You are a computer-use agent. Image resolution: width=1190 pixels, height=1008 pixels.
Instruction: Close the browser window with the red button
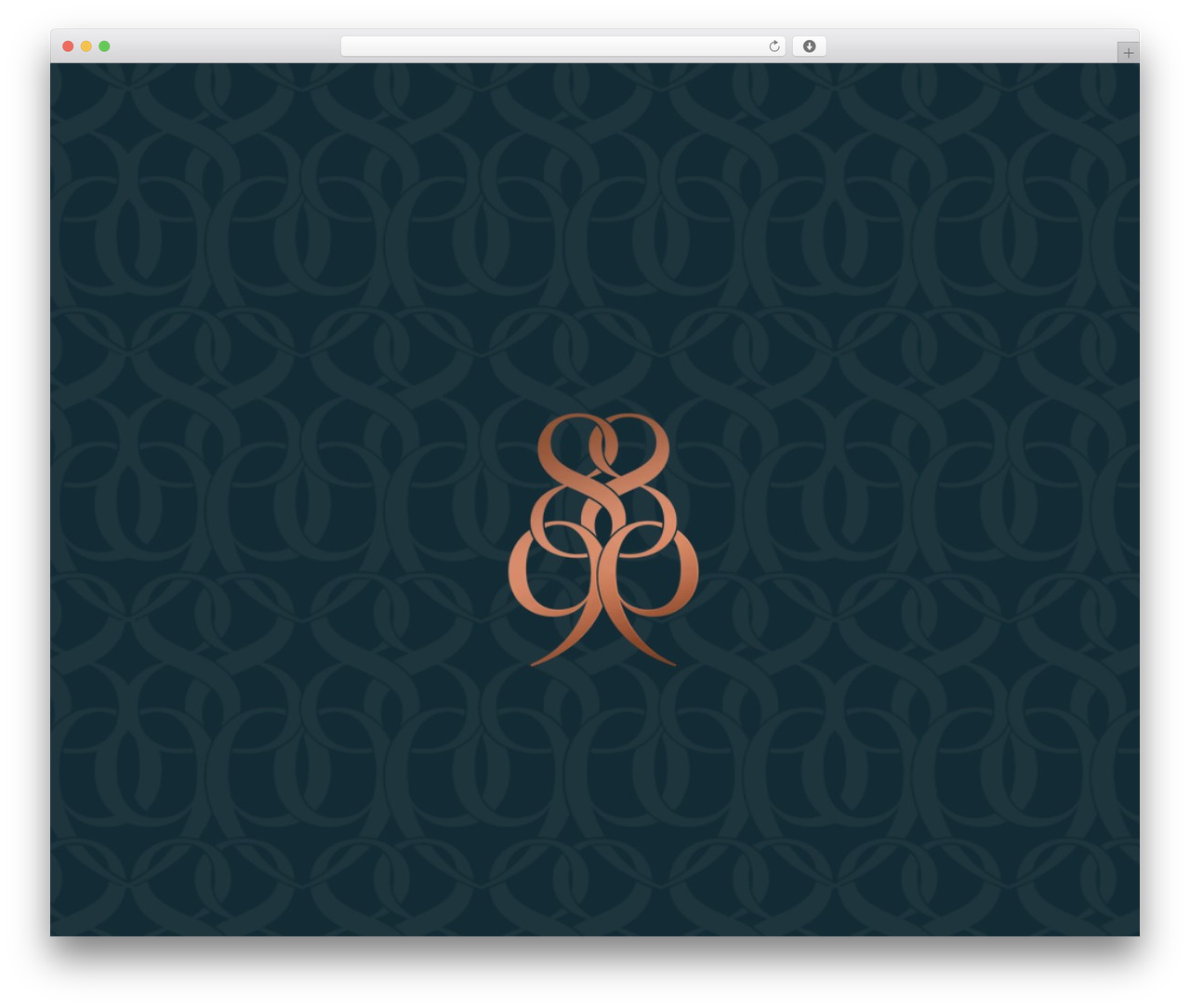pos(68,46)
